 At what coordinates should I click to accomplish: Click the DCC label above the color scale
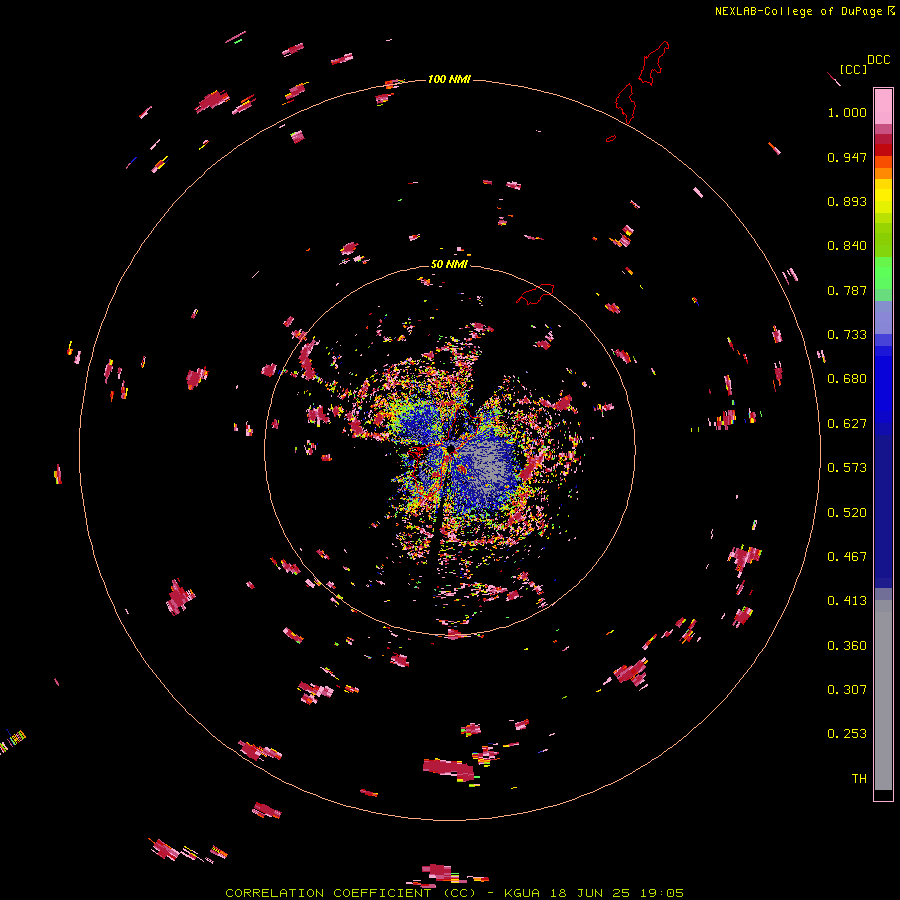[x=879, y=60]
